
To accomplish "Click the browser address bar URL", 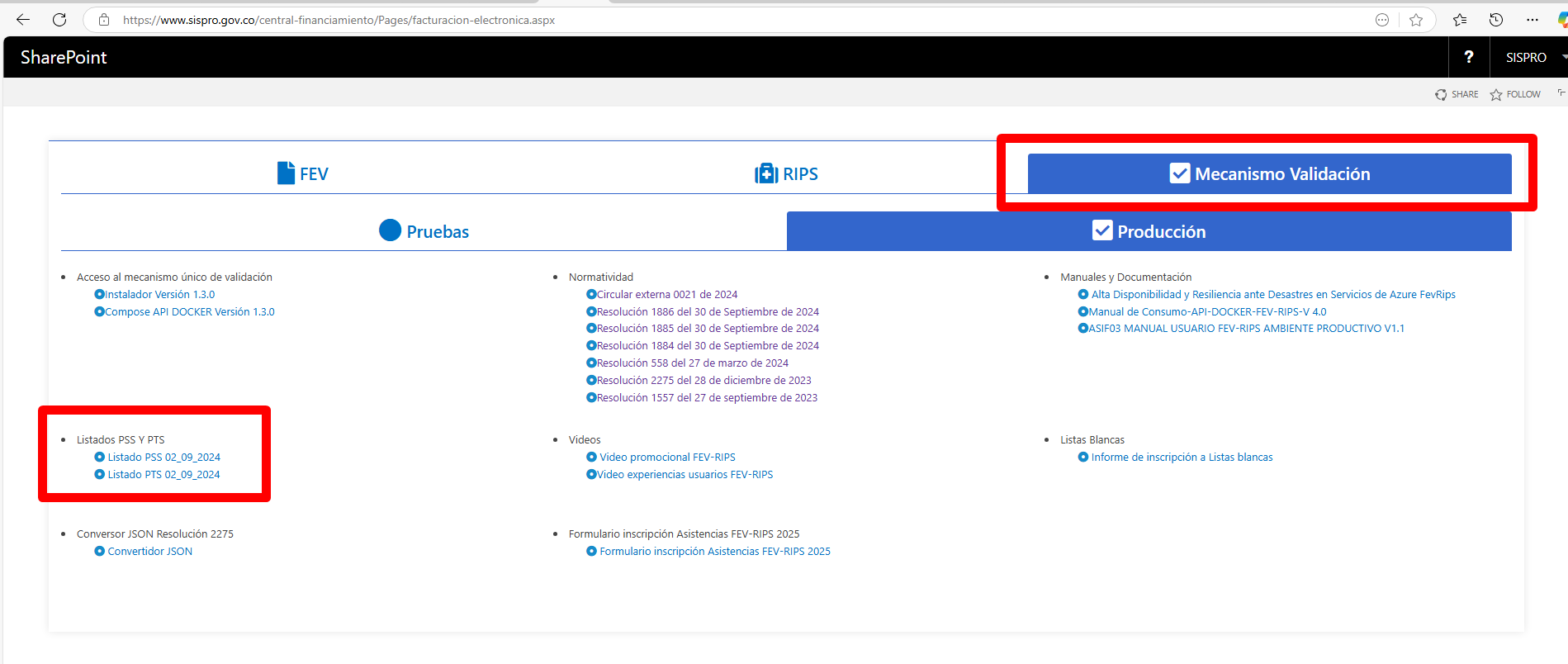I will coord(339,20).
